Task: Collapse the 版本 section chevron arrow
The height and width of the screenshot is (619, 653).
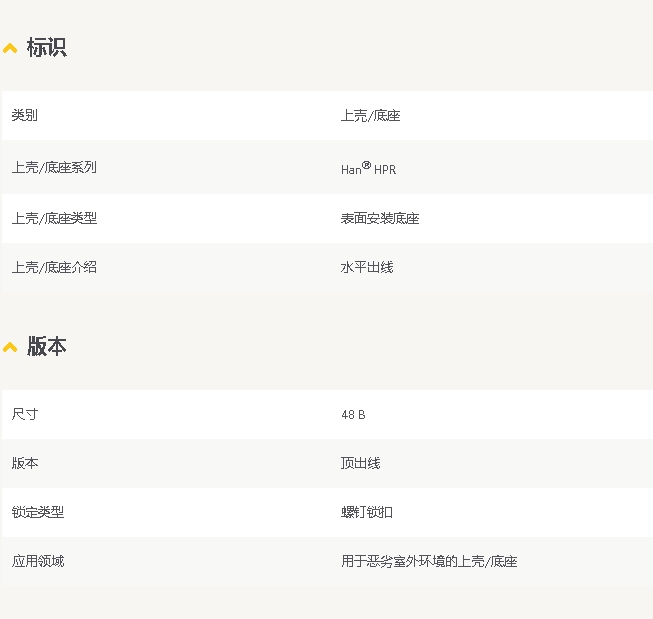Action: tap(10, 347)
